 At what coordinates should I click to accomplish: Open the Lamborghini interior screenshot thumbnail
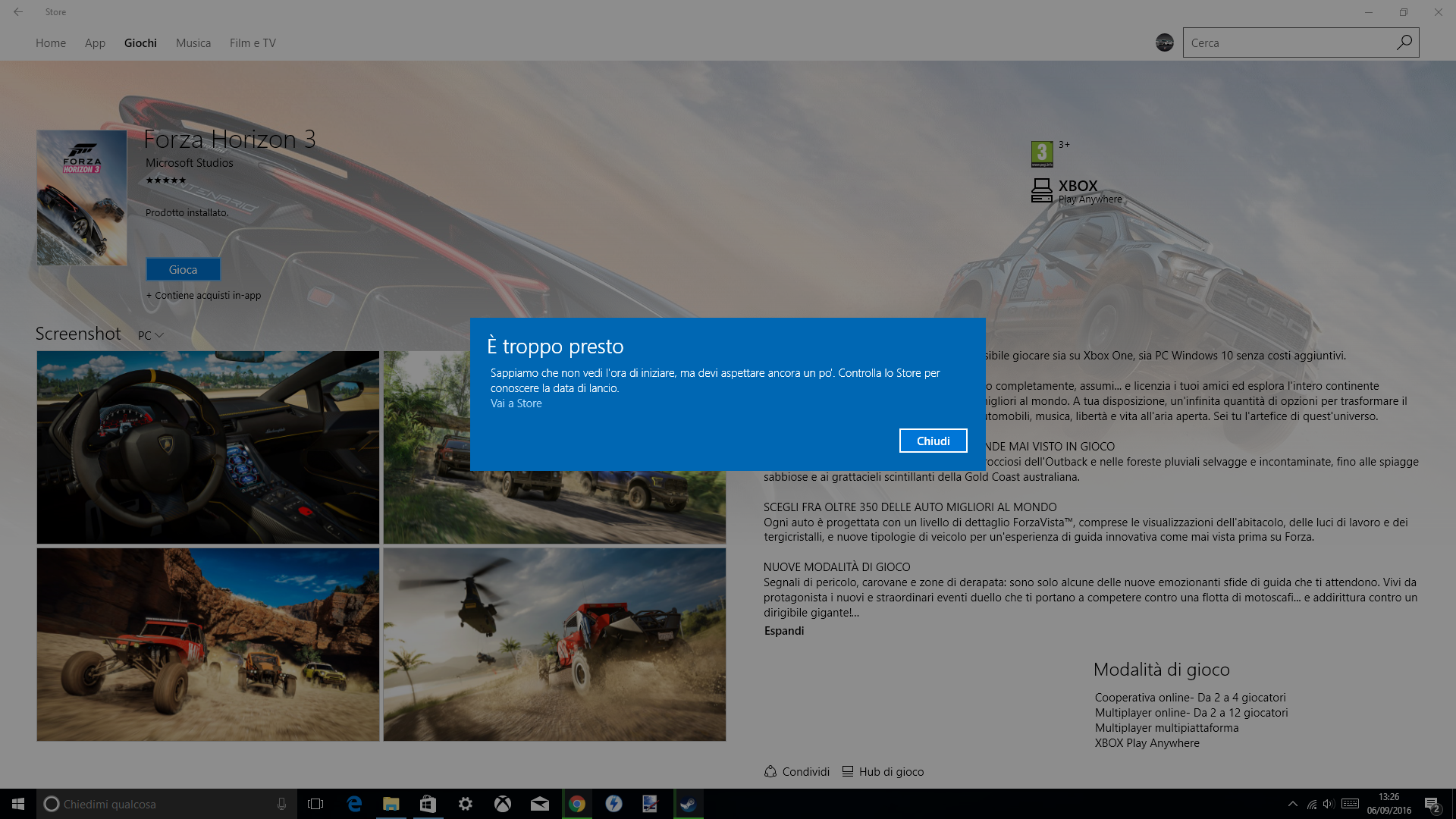(x=208, y=447)
